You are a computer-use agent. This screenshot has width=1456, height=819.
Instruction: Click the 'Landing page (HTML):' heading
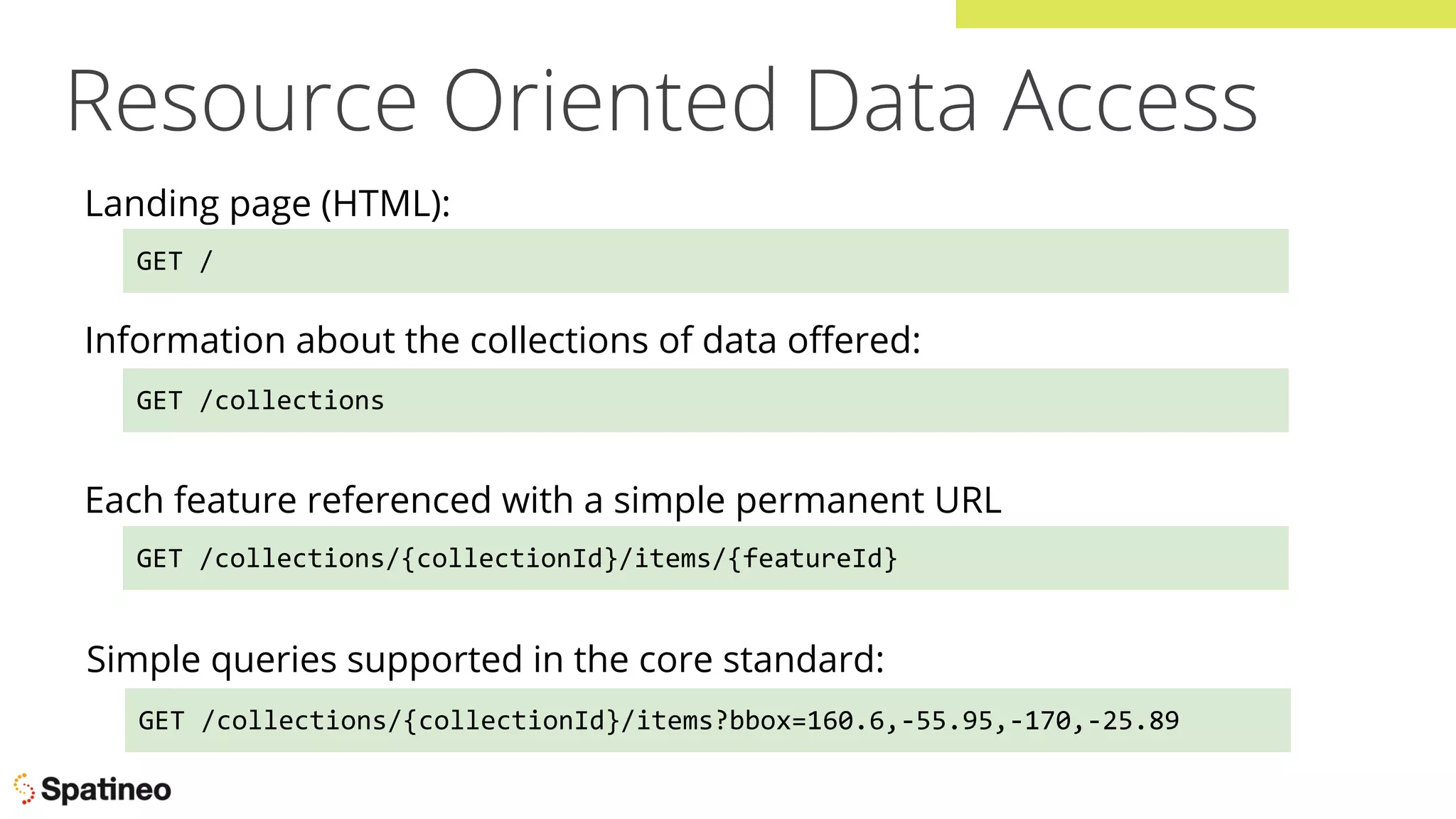point(267,204)
